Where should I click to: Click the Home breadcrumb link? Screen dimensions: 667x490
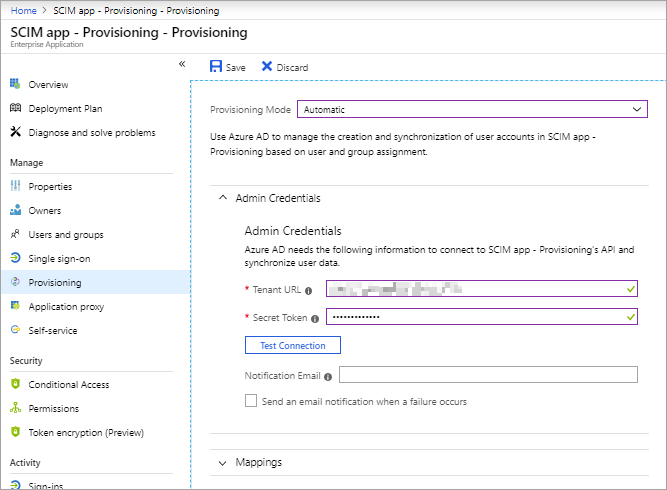click(23, 11)
